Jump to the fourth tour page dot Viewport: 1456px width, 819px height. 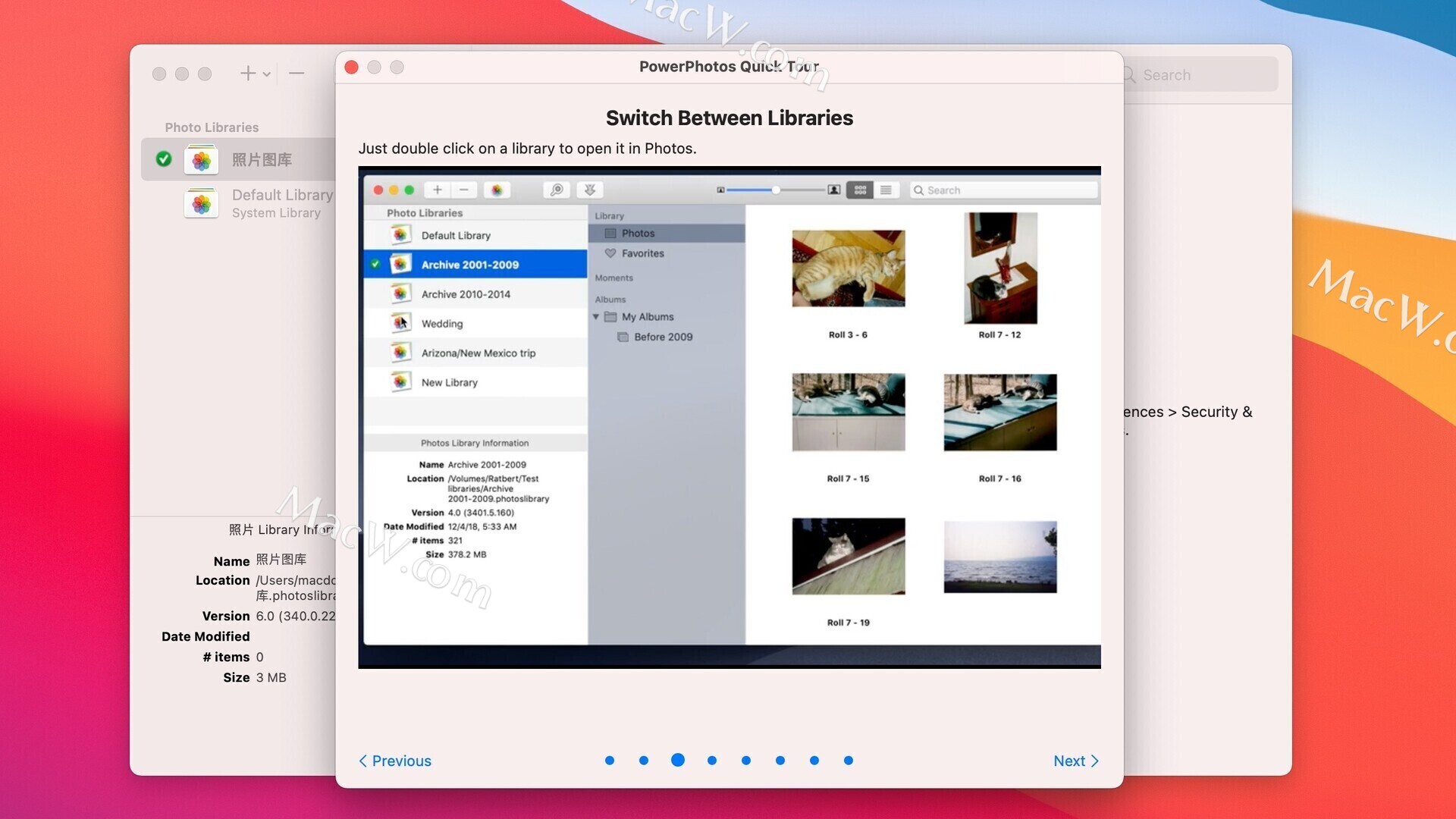point(712,761)
